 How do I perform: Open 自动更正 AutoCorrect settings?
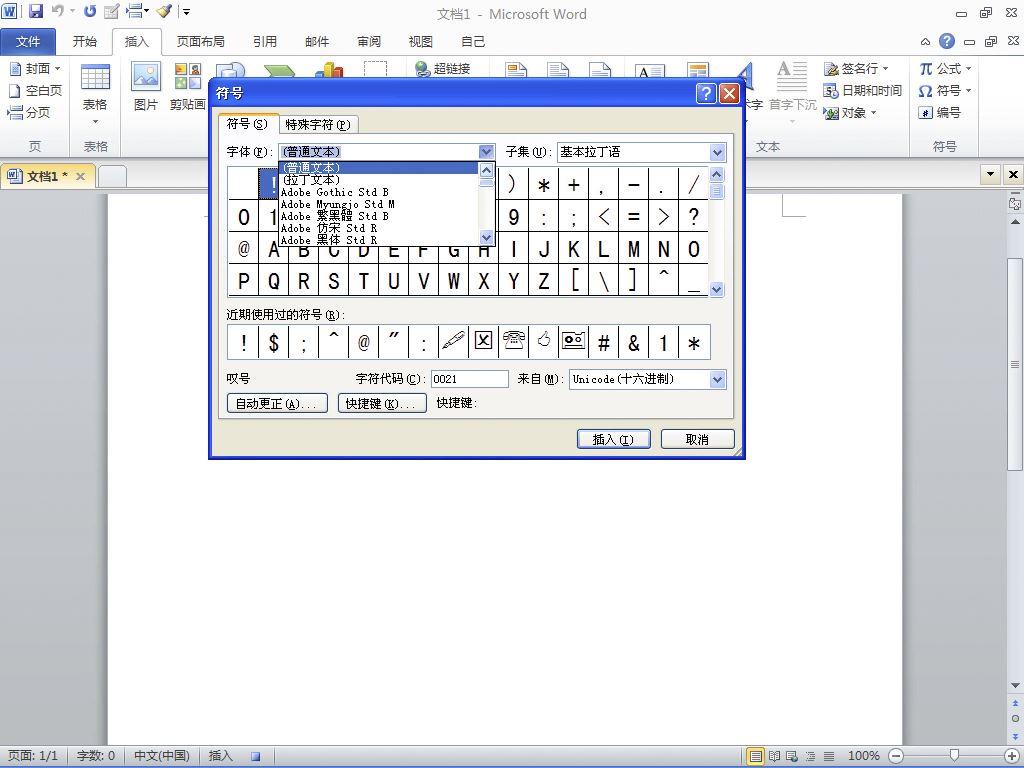[x=276, y=404]
